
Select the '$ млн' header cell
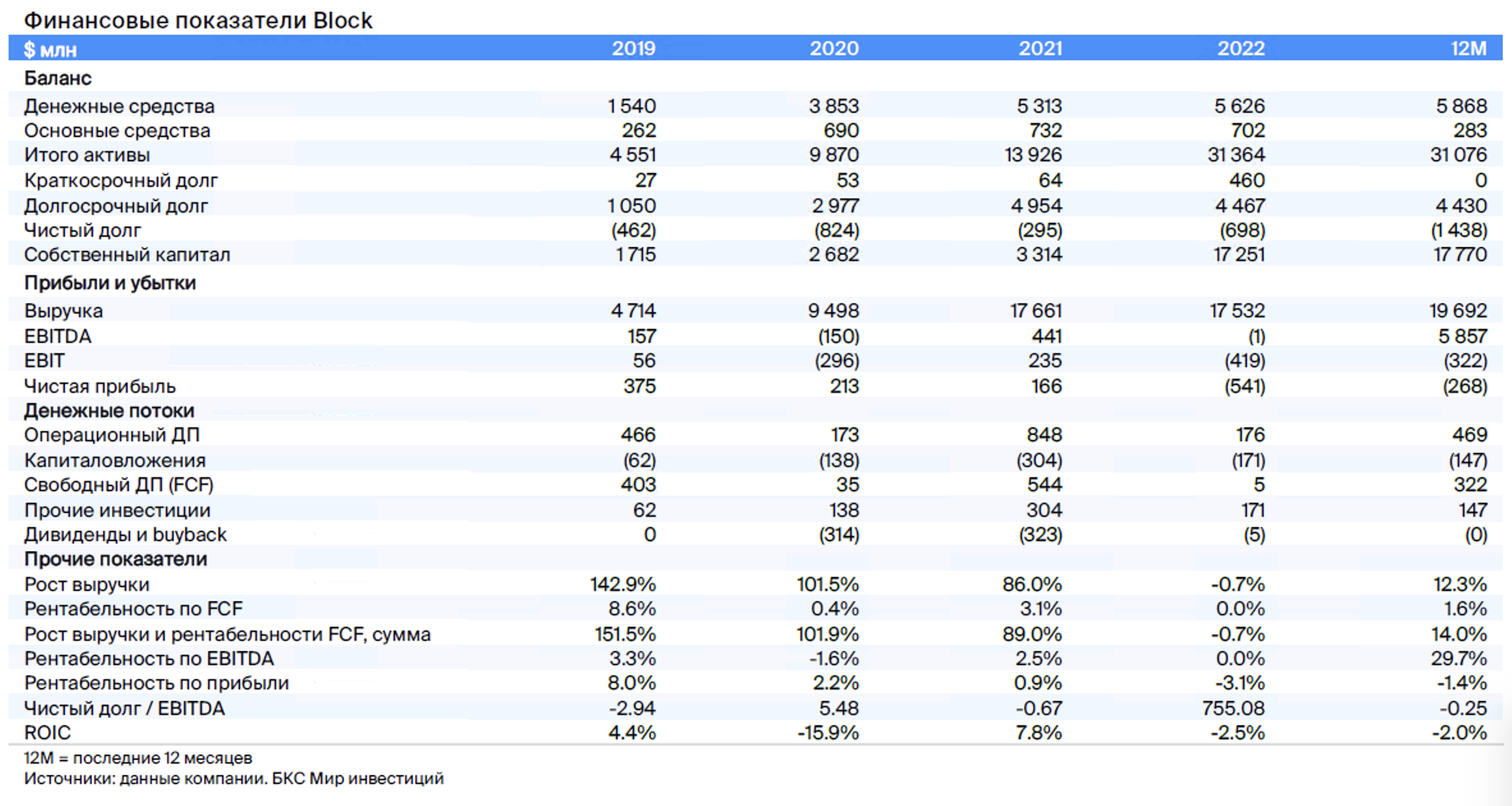(x=51, y=49)
